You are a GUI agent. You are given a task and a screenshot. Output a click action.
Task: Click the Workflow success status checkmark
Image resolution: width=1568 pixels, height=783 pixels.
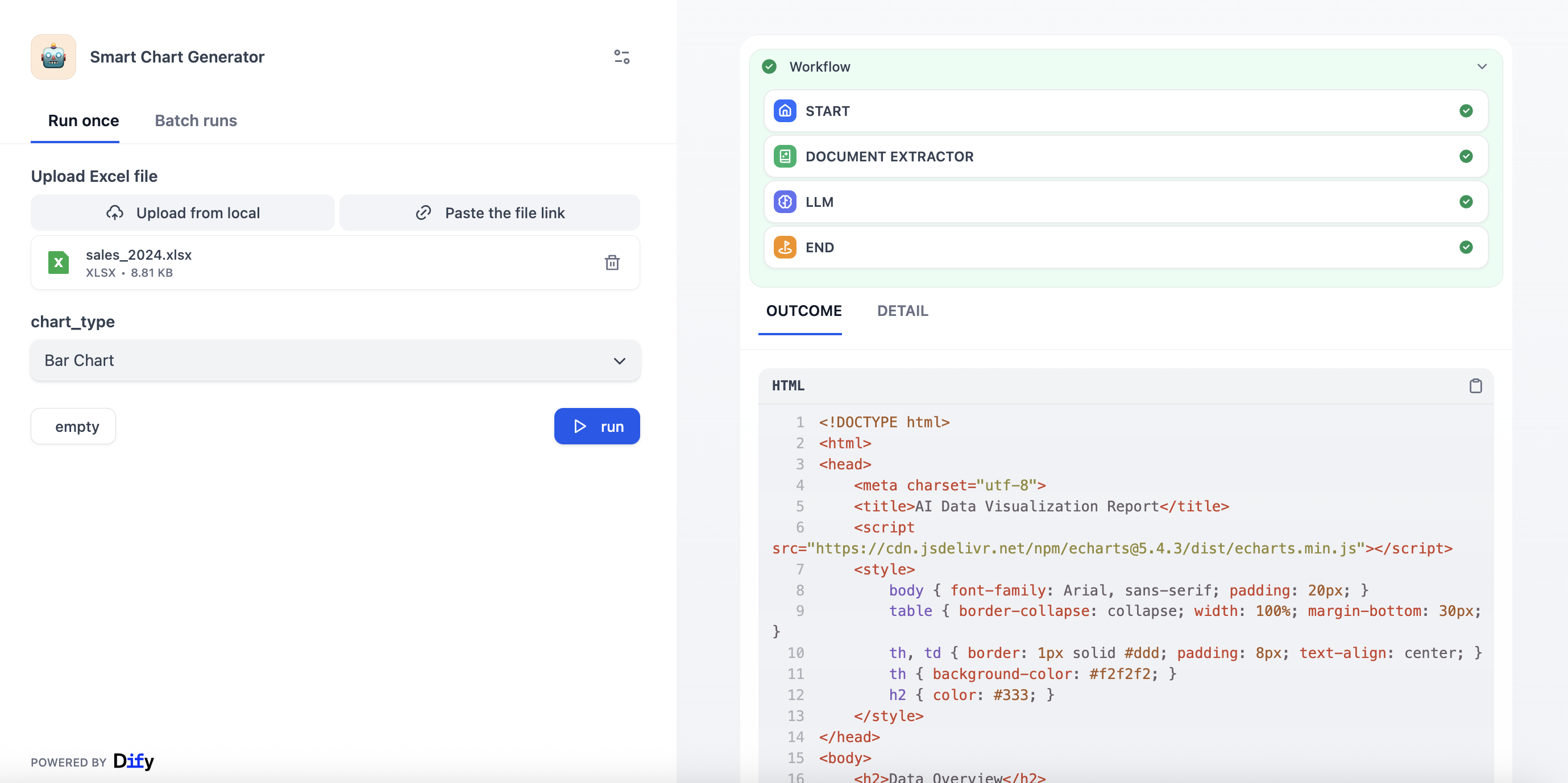click(769, 66)
